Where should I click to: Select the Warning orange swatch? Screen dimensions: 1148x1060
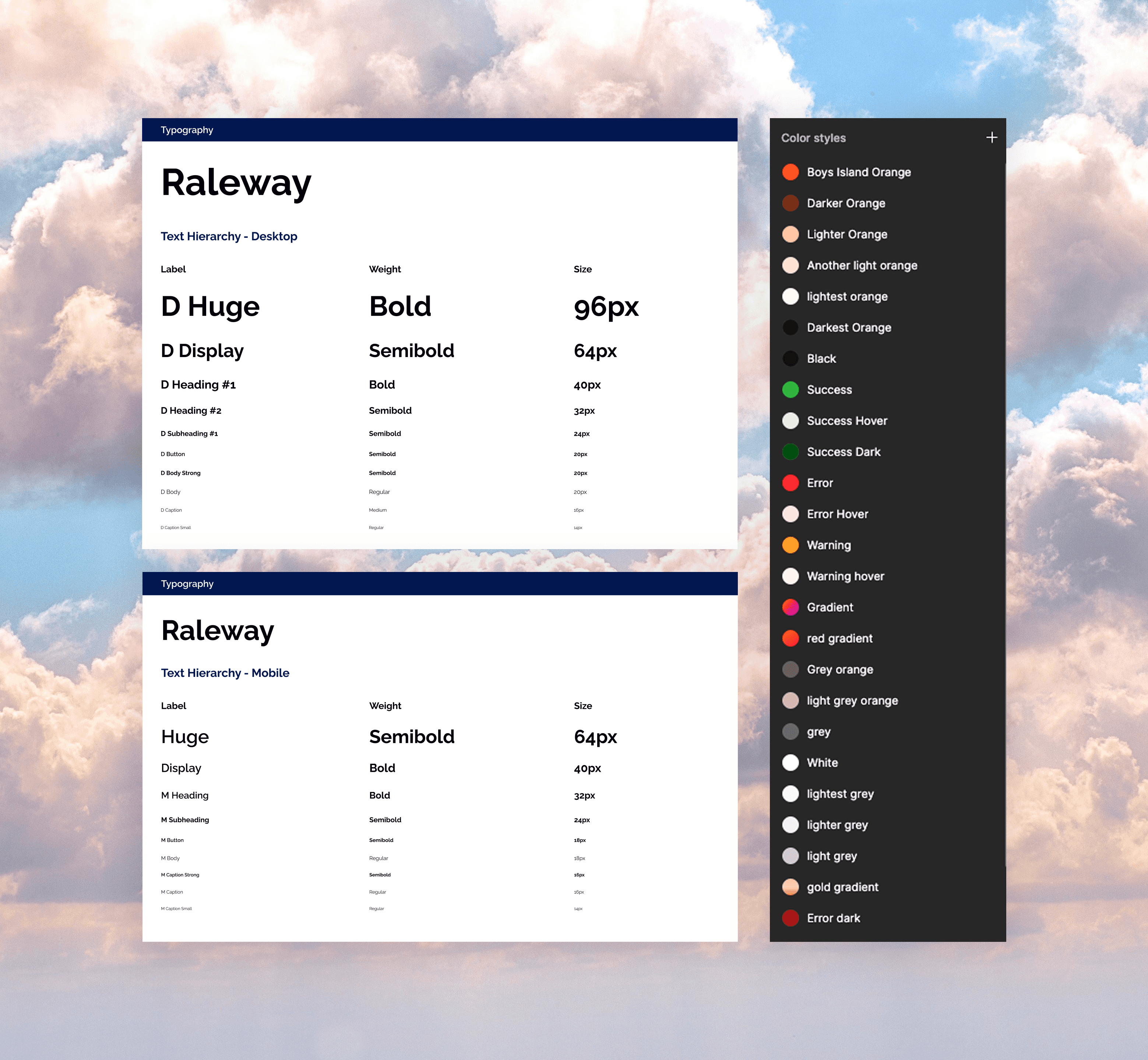(790, 545)
